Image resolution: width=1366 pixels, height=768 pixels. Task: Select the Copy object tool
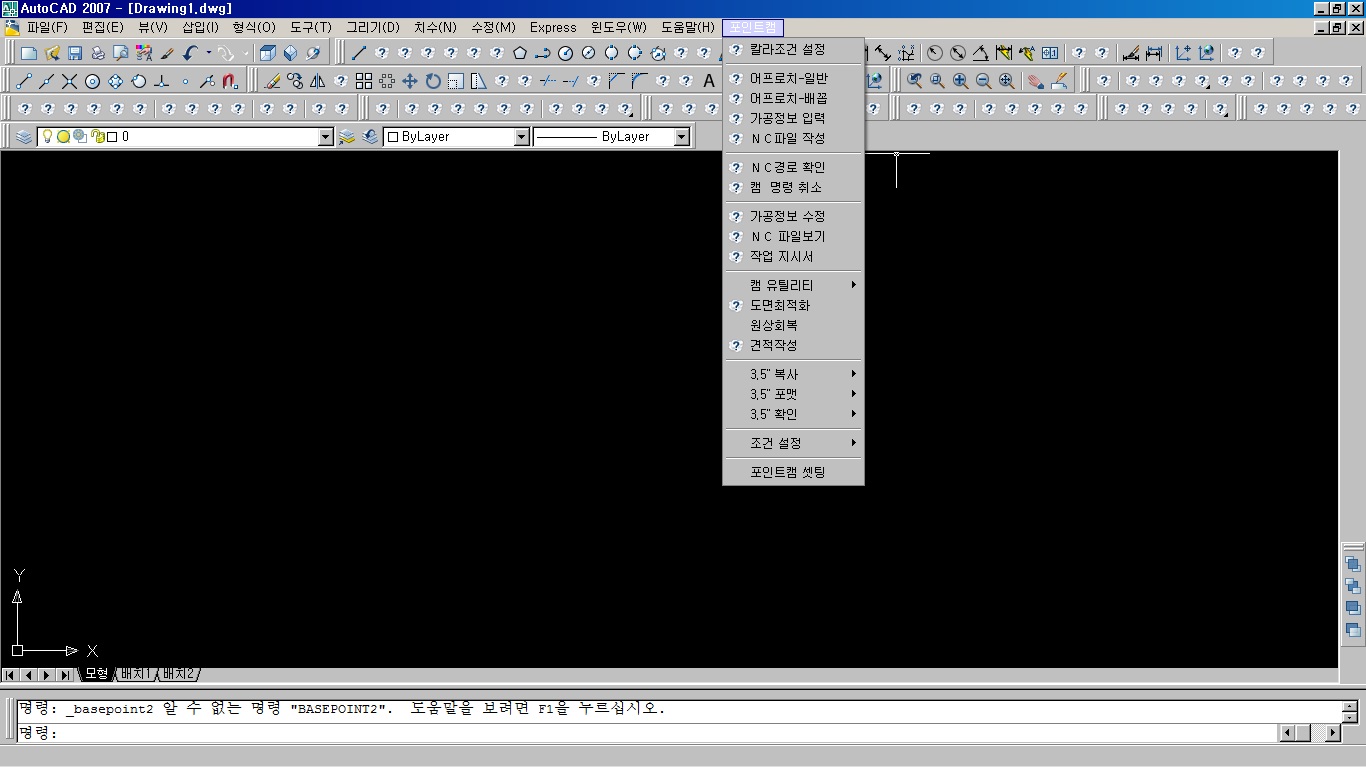294,81
